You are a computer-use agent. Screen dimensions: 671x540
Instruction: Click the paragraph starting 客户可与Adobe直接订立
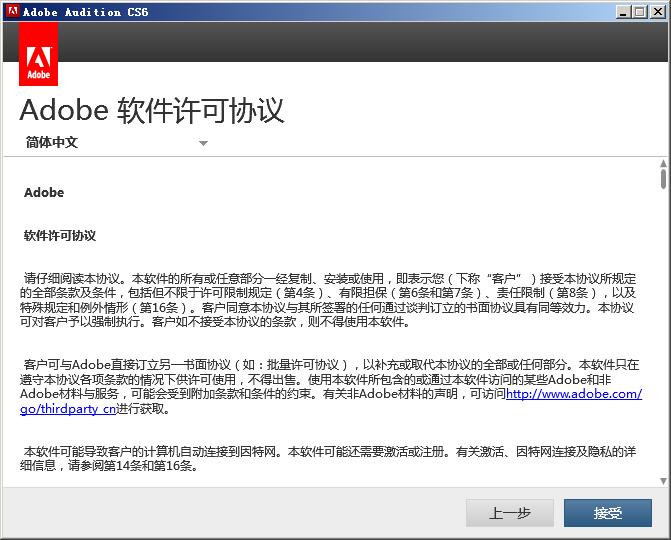(x=330, y=387)
